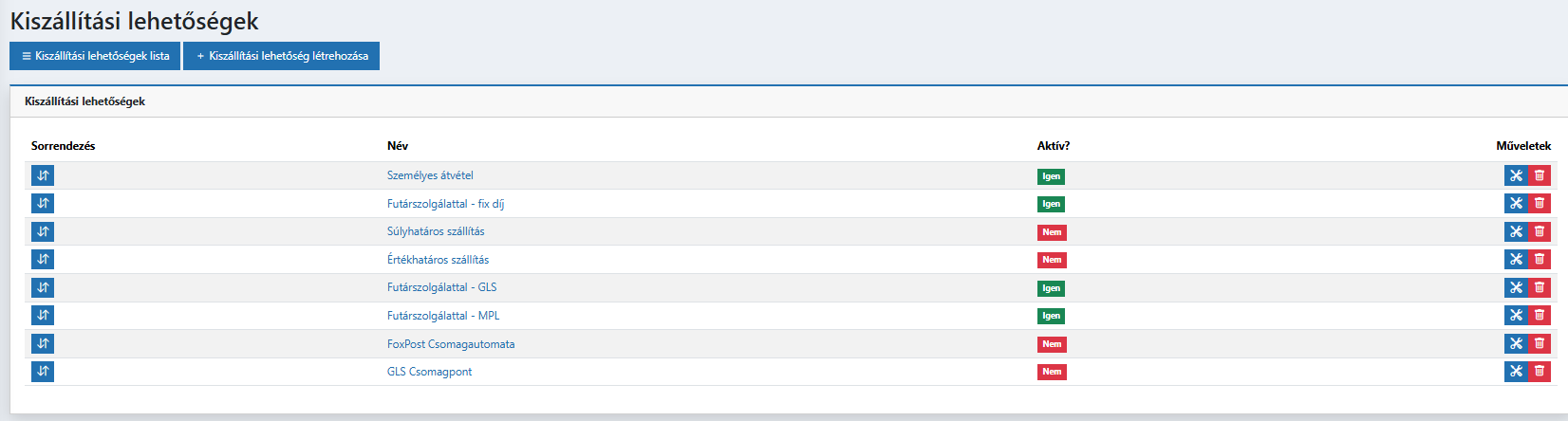Screen dimensions: 1568x421
Task: Open the Futárszolgálattal - GLS link
Action: coord(441,287)
